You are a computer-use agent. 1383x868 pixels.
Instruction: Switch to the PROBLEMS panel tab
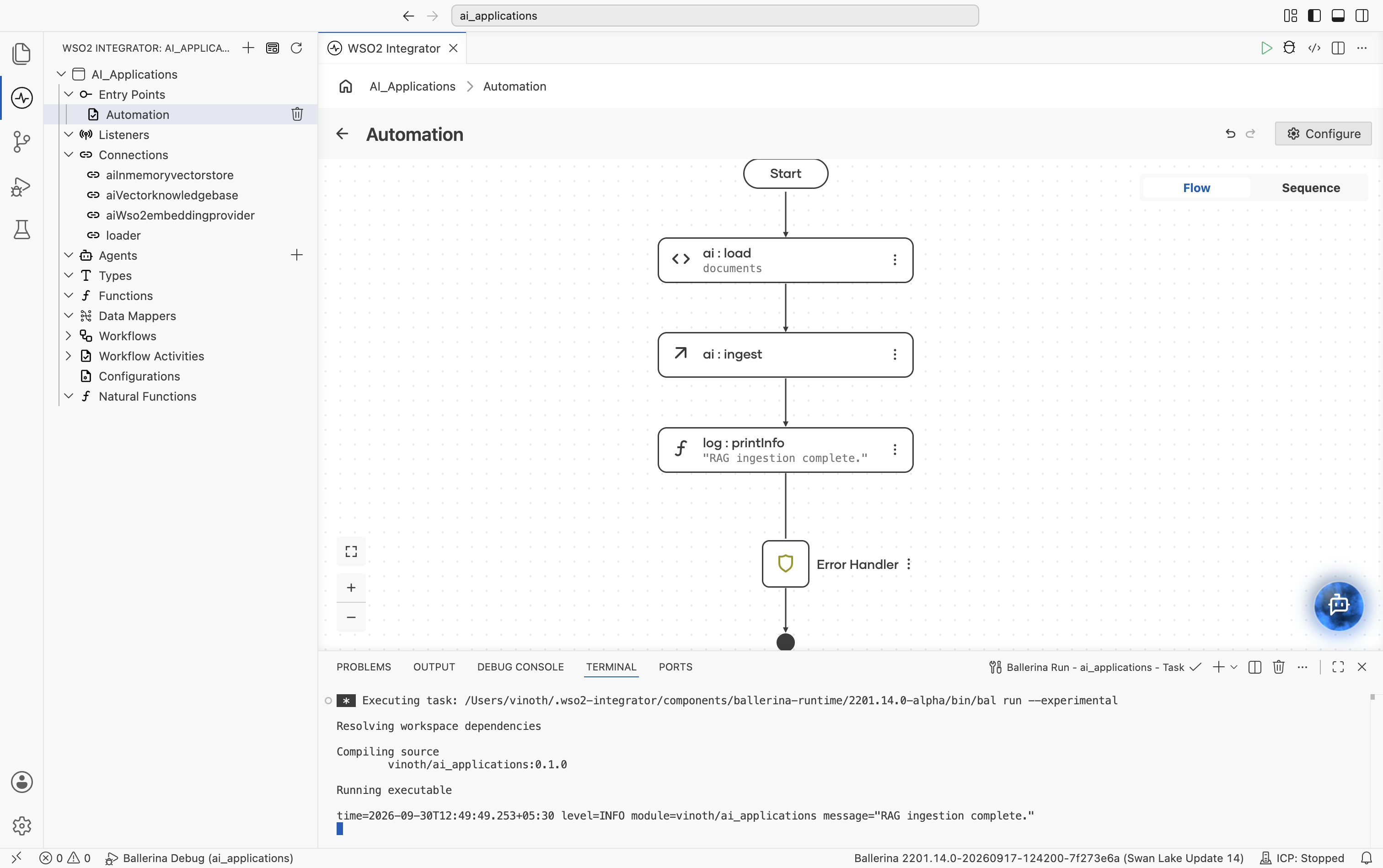coord(364,667)
